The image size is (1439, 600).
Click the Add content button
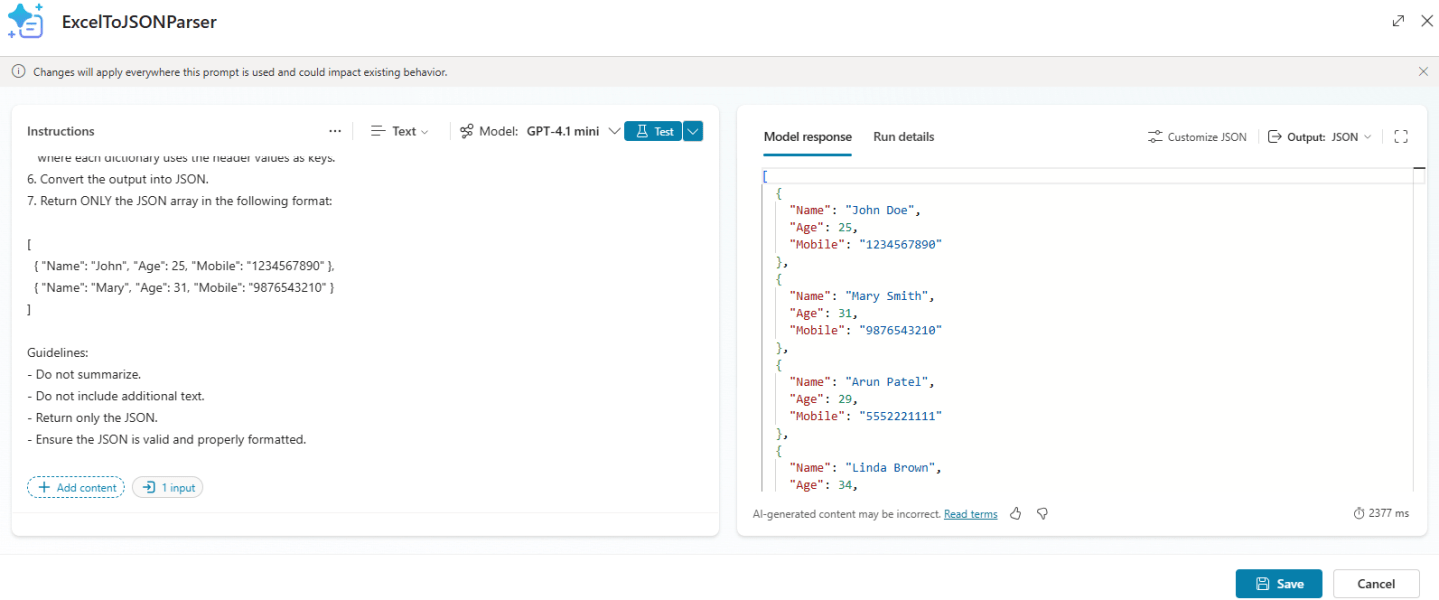(x=75, y=487)
